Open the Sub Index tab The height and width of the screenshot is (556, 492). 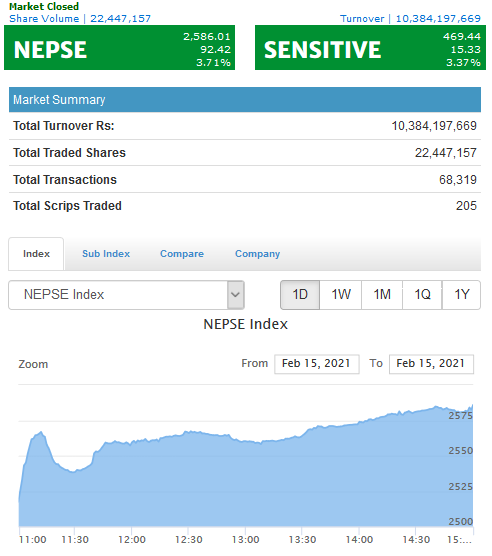pos(106,254)
